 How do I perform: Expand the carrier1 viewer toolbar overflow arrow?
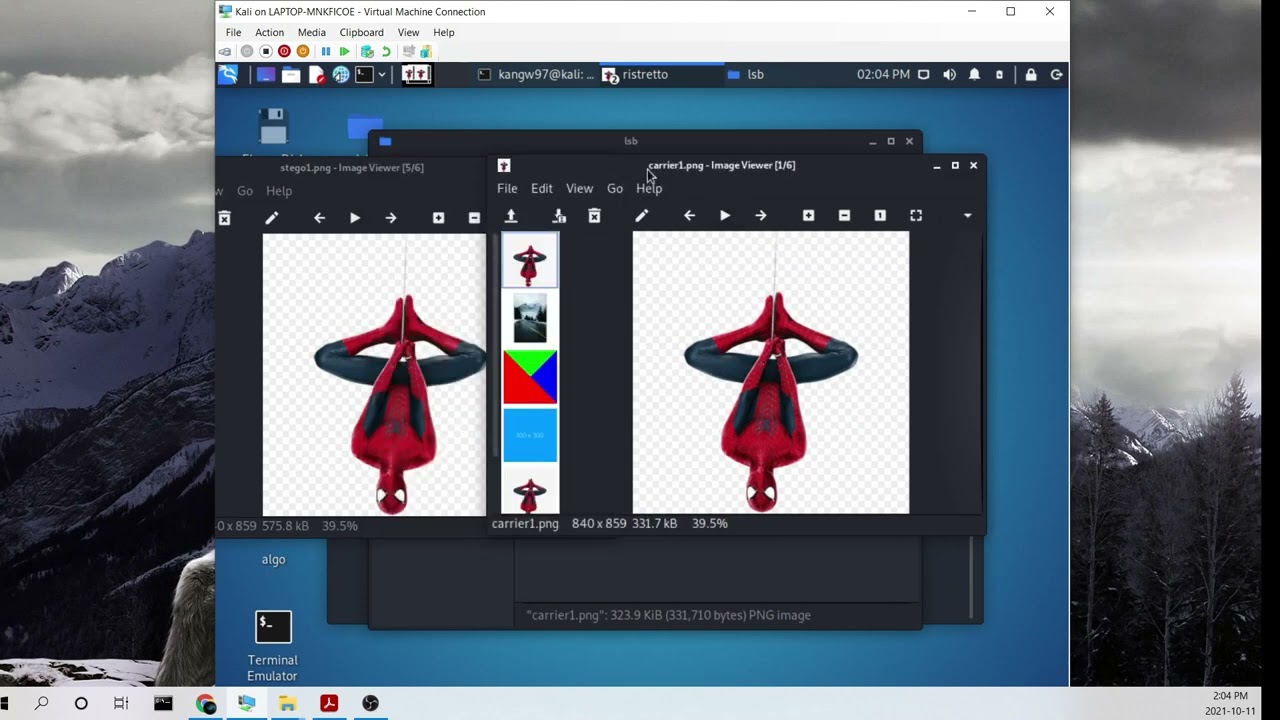click(967, 216)
